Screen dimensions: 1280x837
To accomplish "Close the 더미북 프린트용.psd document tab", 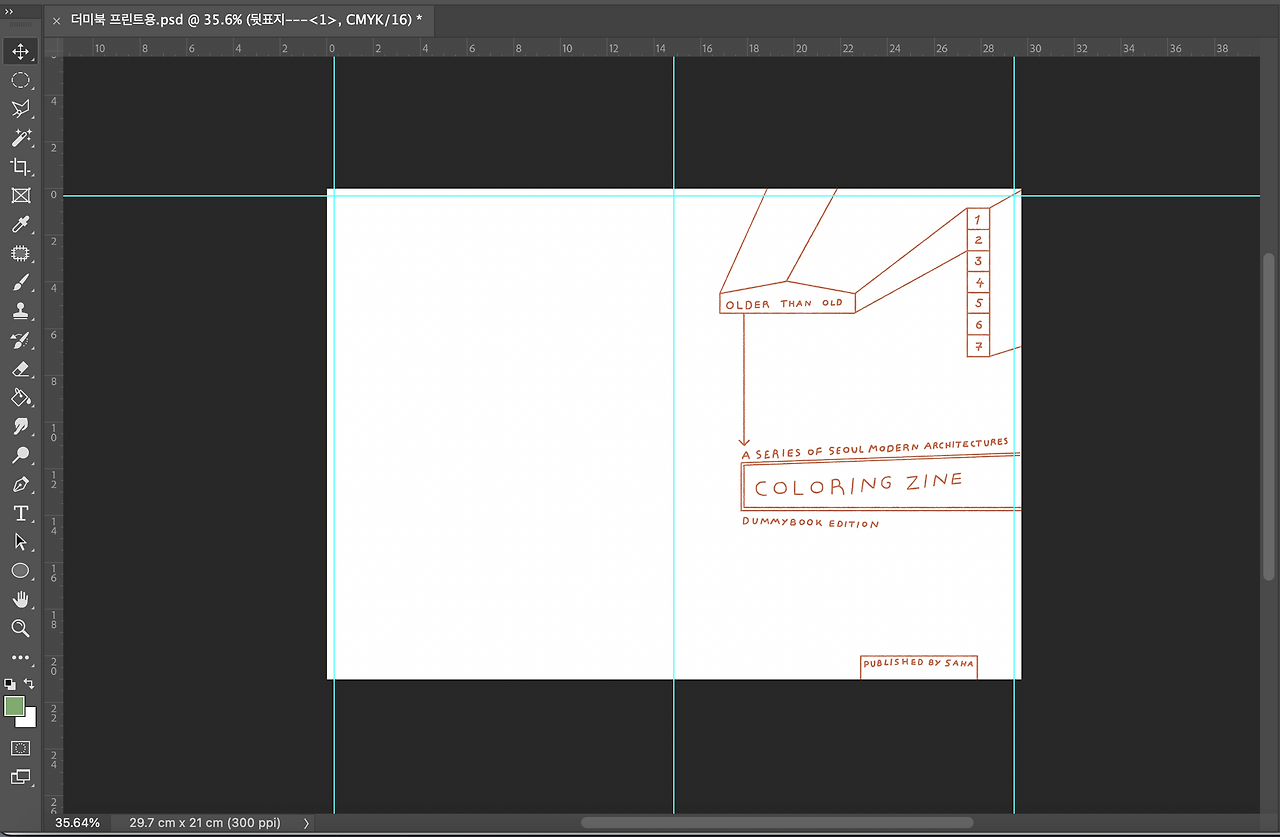I will pyautogui.click(x=56, y=20).
